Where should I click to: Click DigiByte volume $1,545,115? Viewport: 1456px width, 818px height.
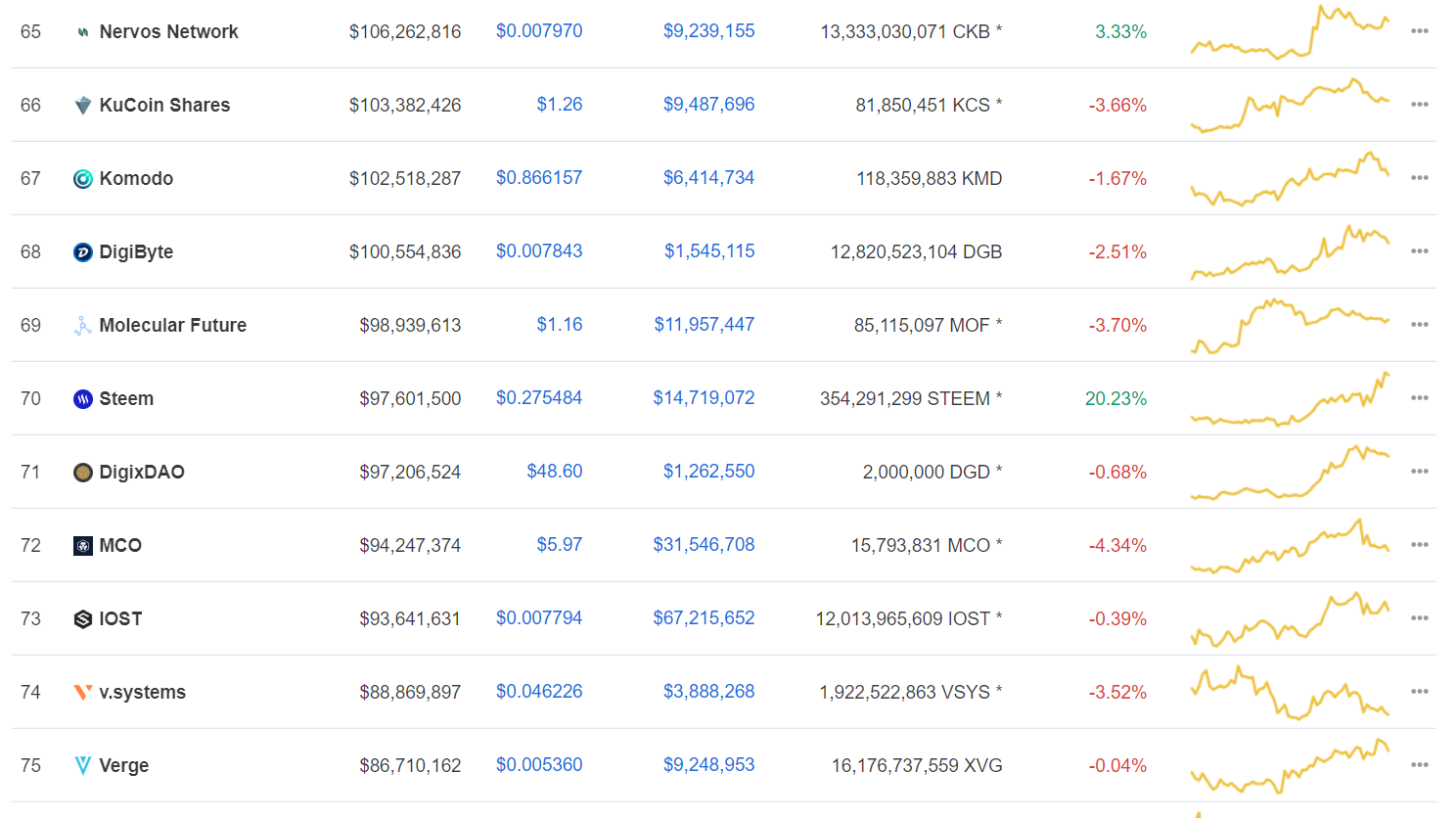point(709,250)
